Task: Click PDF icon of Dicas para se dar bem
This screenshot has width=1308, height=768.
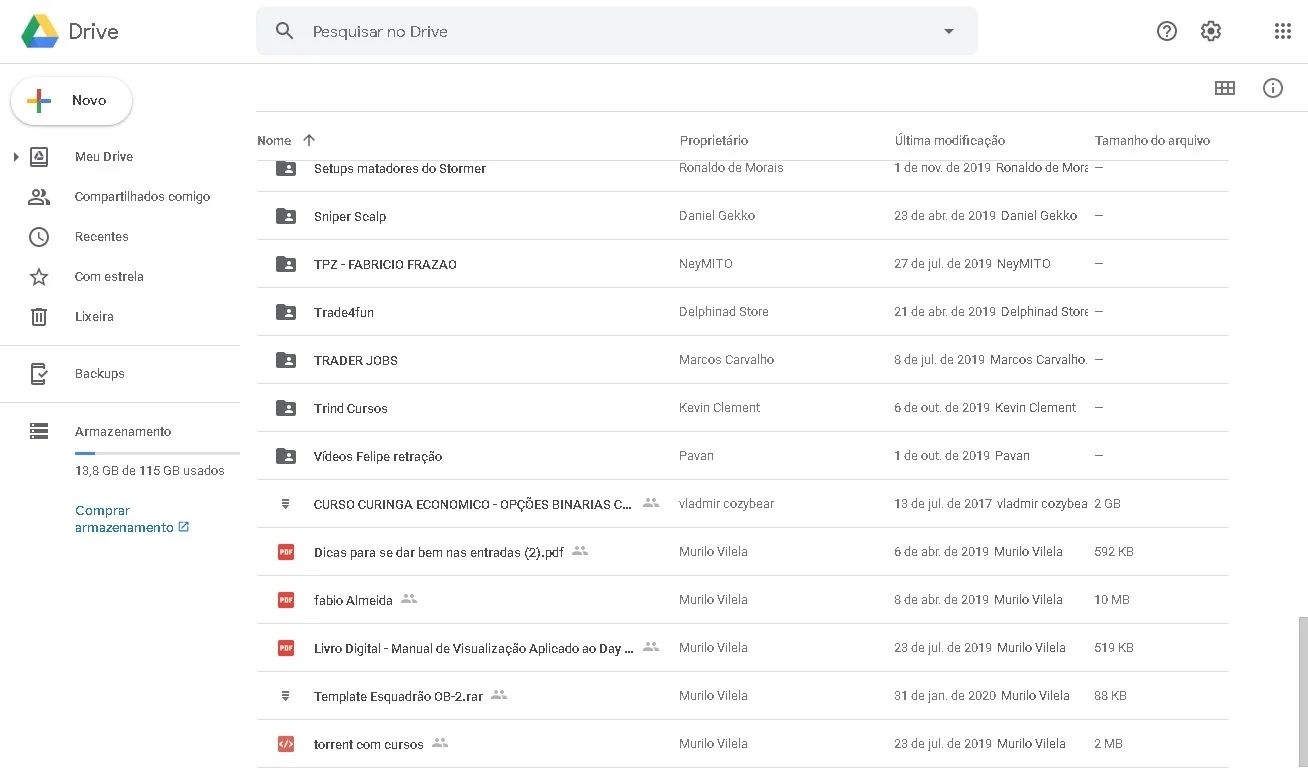Action: (286, 552)
